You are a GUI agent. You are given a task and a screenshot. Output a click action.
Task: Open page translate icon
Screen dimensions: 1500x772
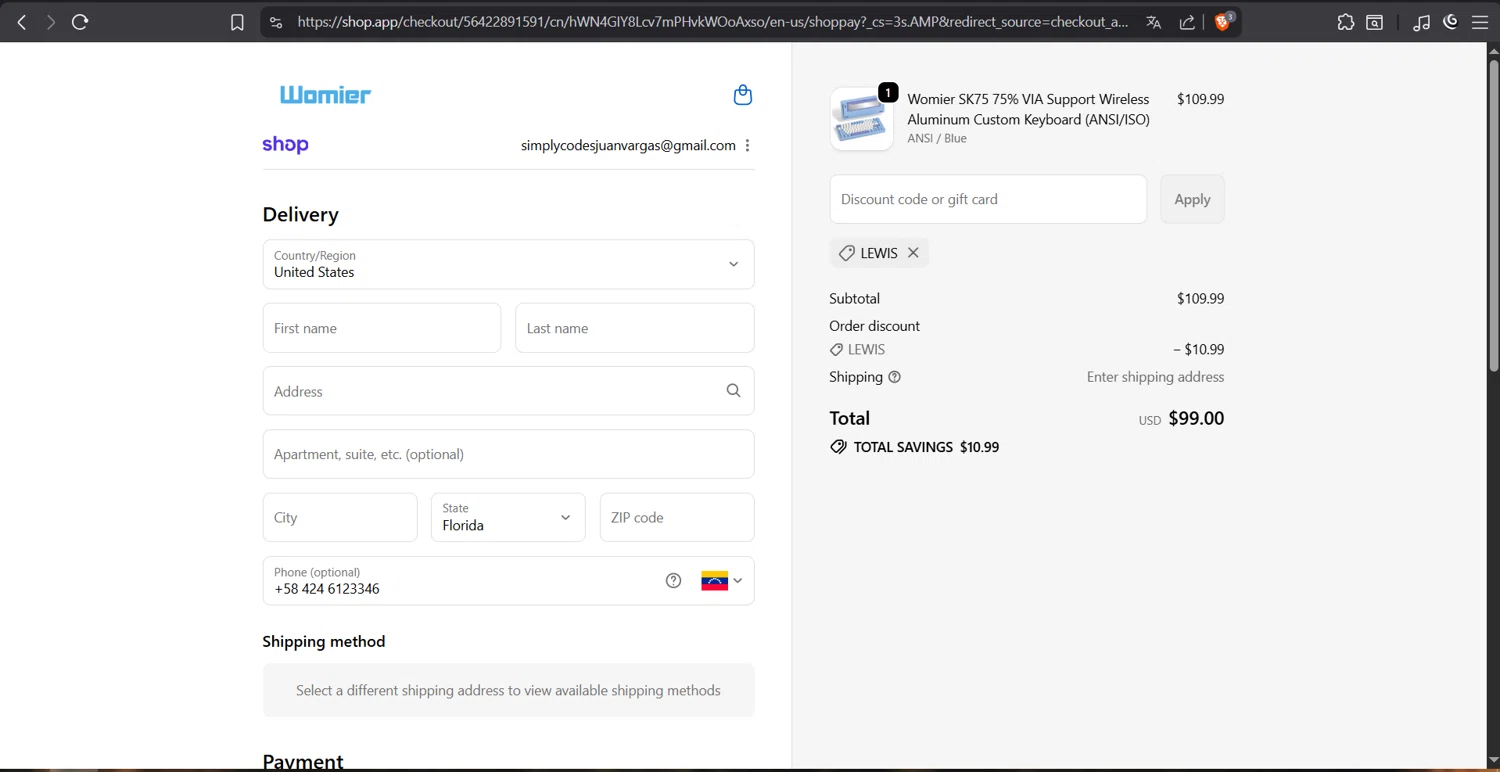(x=1153, y=22)
